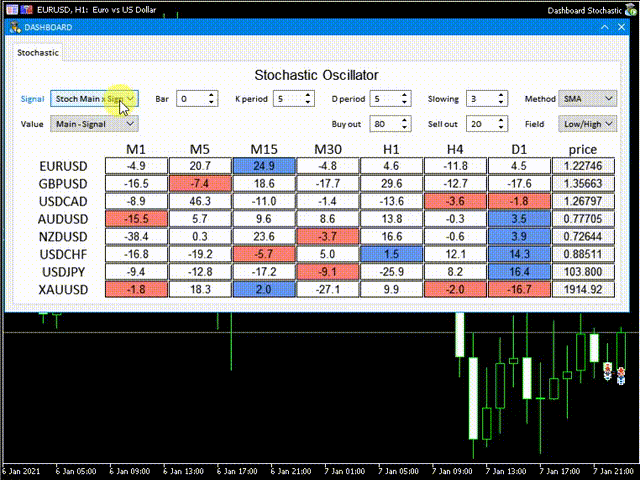The height and width of the screenshot is (480, 640).
Task: Increase the D period with up arrow
Action: 404,95
